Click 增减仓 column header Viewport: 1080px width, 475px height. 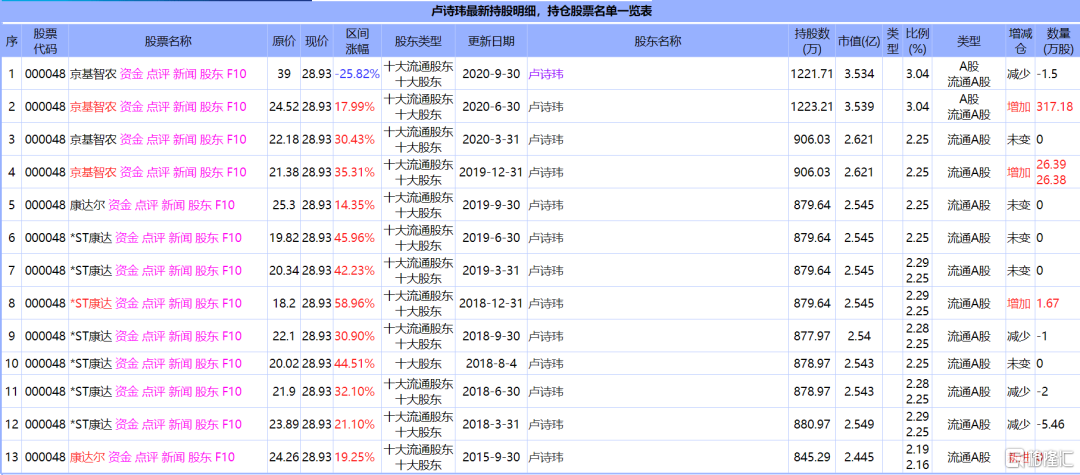pyautogui.click(x=1019, y=41)
